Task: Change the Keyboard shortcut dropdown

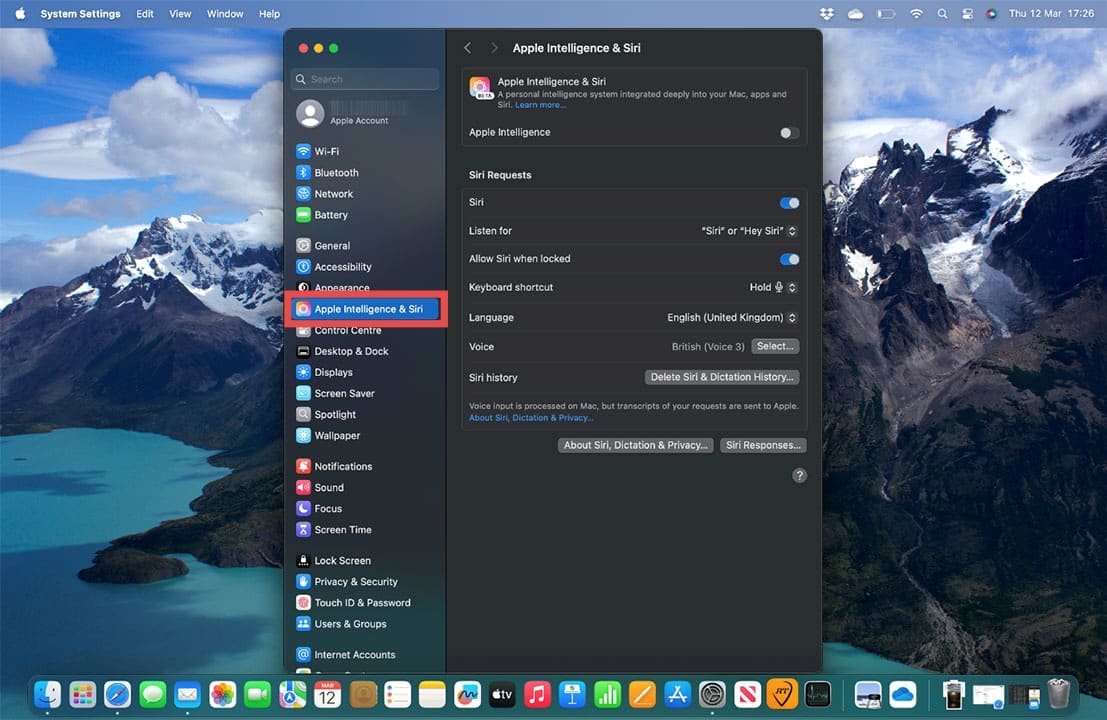Action: [x=773, y=287]
